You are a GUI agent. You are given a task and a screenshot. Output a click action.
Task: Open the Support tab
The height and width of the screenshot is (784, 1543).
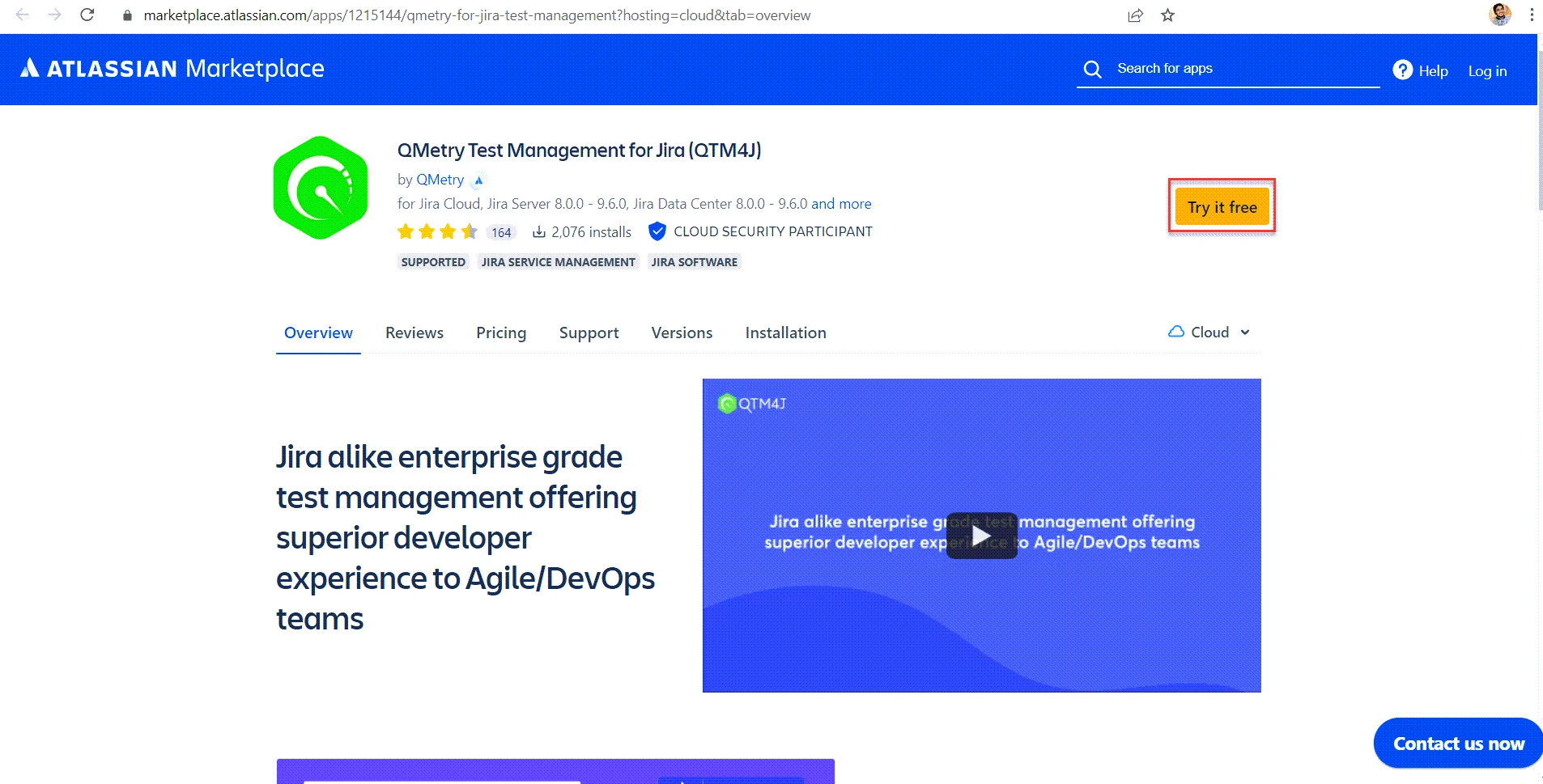(589, 333)
